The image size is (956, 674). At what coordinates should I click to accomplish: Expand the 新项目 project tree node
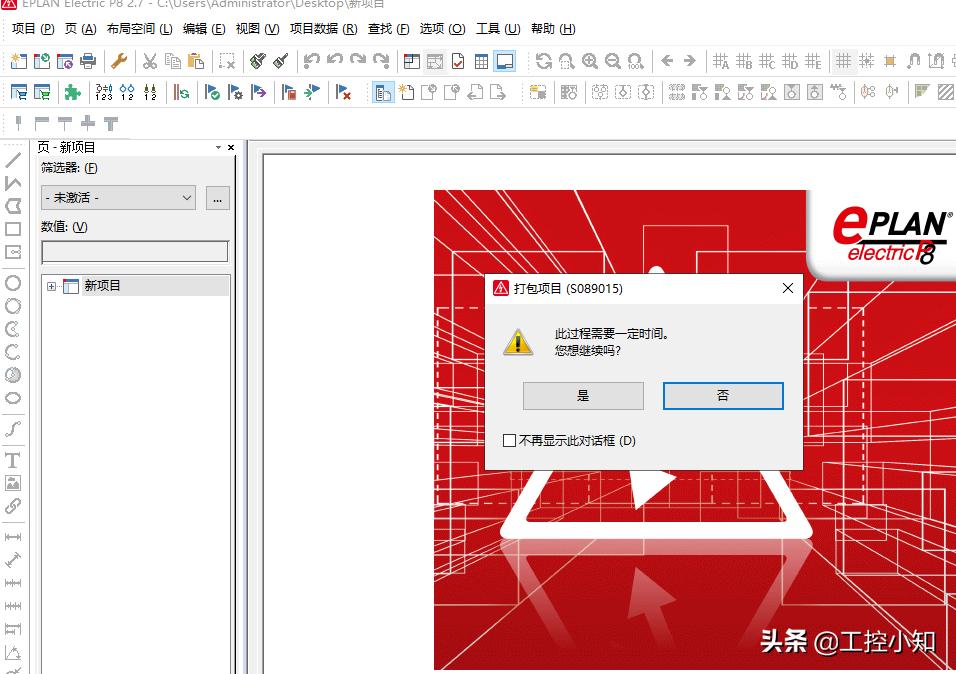coord(53,285)
